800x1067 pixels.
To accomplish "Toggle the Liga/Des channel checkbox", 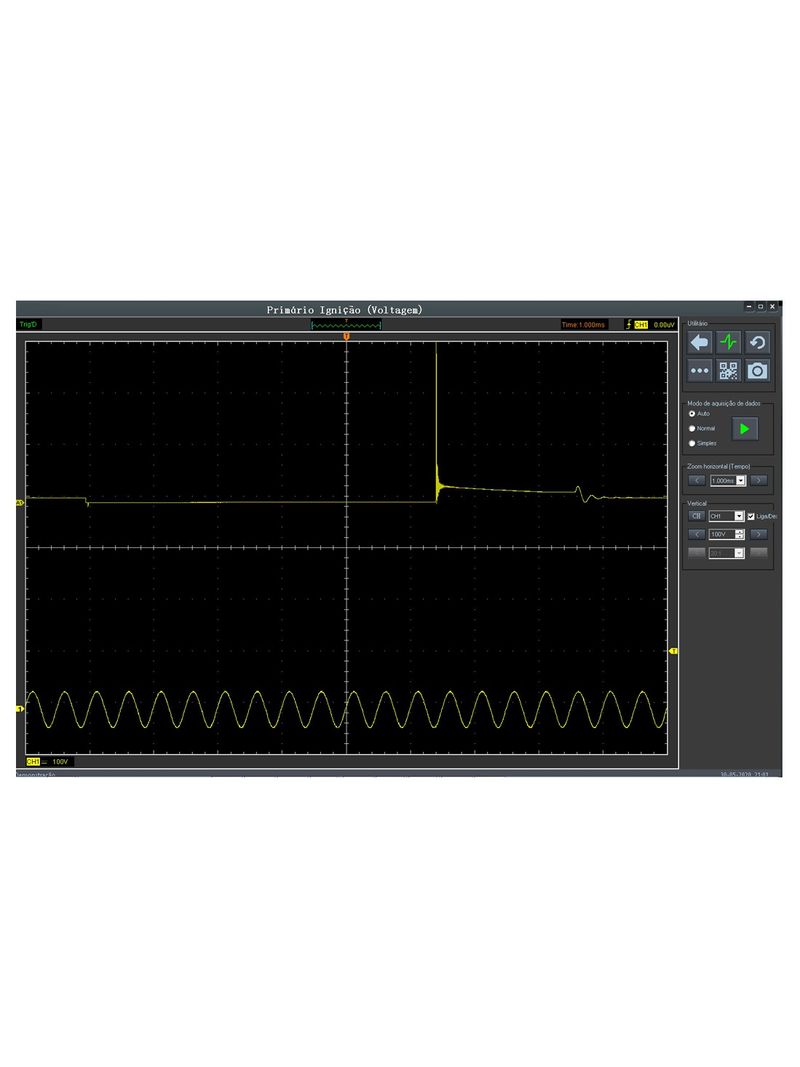I will [752, 516].
